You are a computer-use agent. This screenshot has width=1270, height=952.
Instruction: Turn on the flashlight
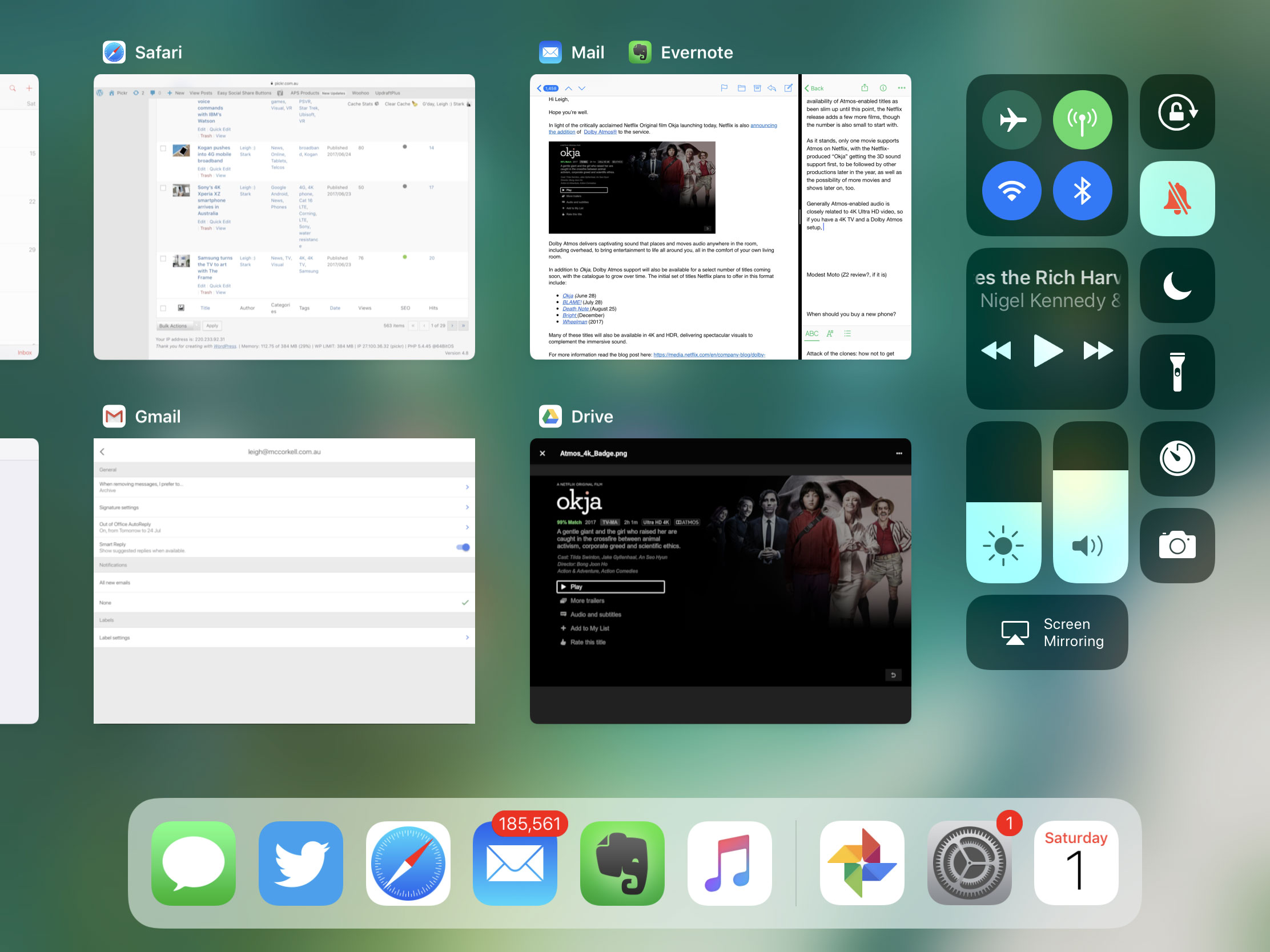click(1177, 372)
